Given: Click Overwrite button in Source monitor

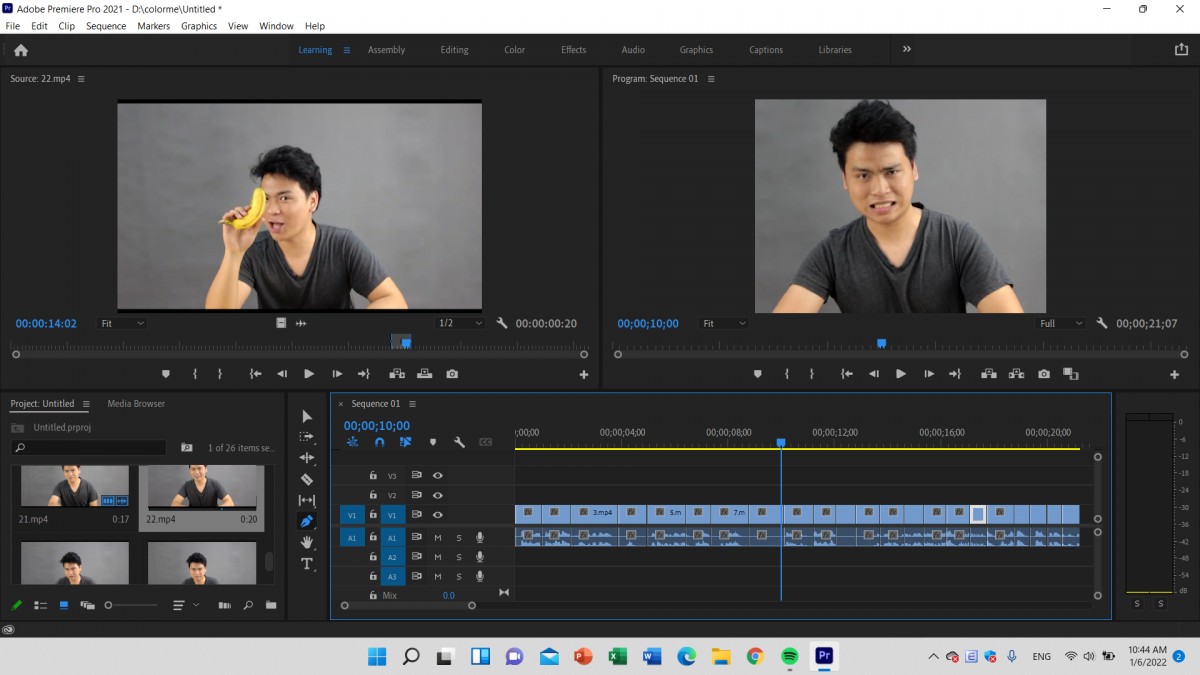Looking at the screenshot, I should tap(425, 374).
